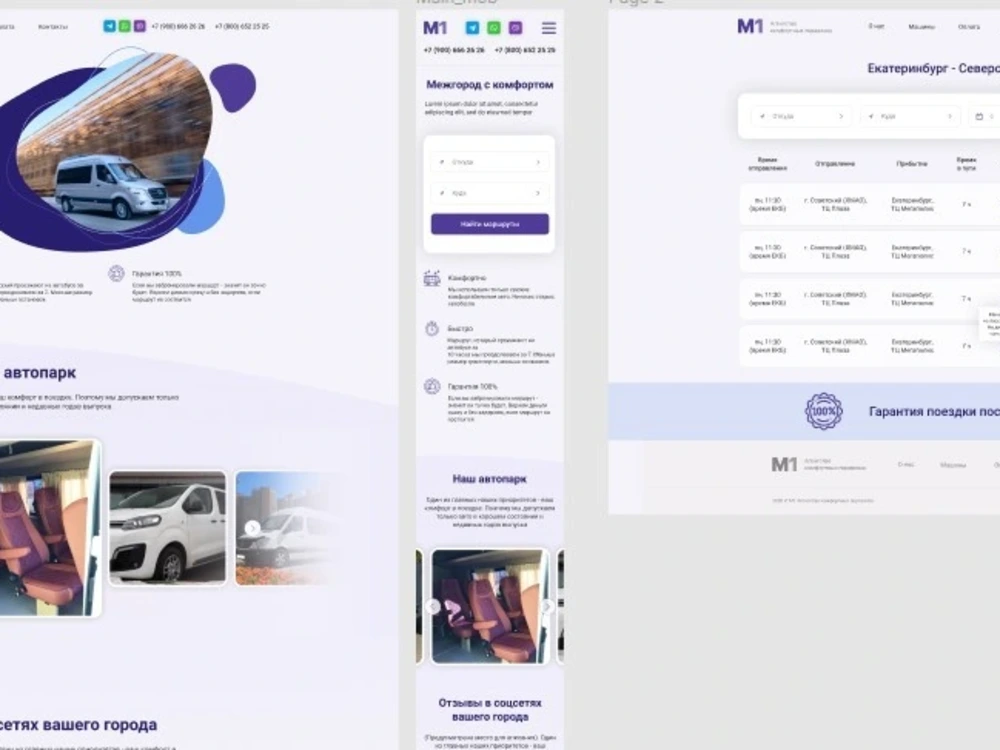This screenshot has height=750, width=1000.
Task: Click next arrow on the mobile fleet carousel
Action: coord(547,607)
